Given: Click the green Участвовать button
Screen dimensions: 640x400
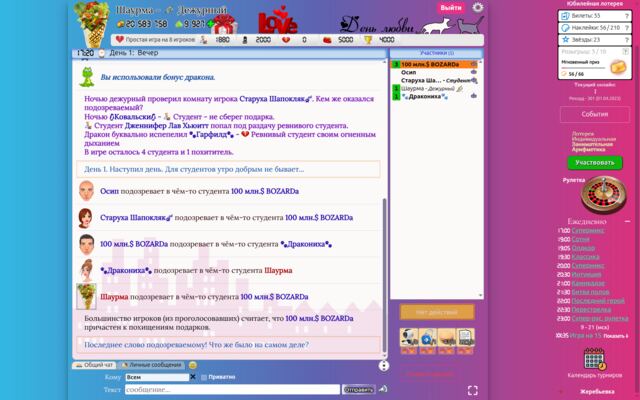Looking at the screenshot, I should coord(595,162).
